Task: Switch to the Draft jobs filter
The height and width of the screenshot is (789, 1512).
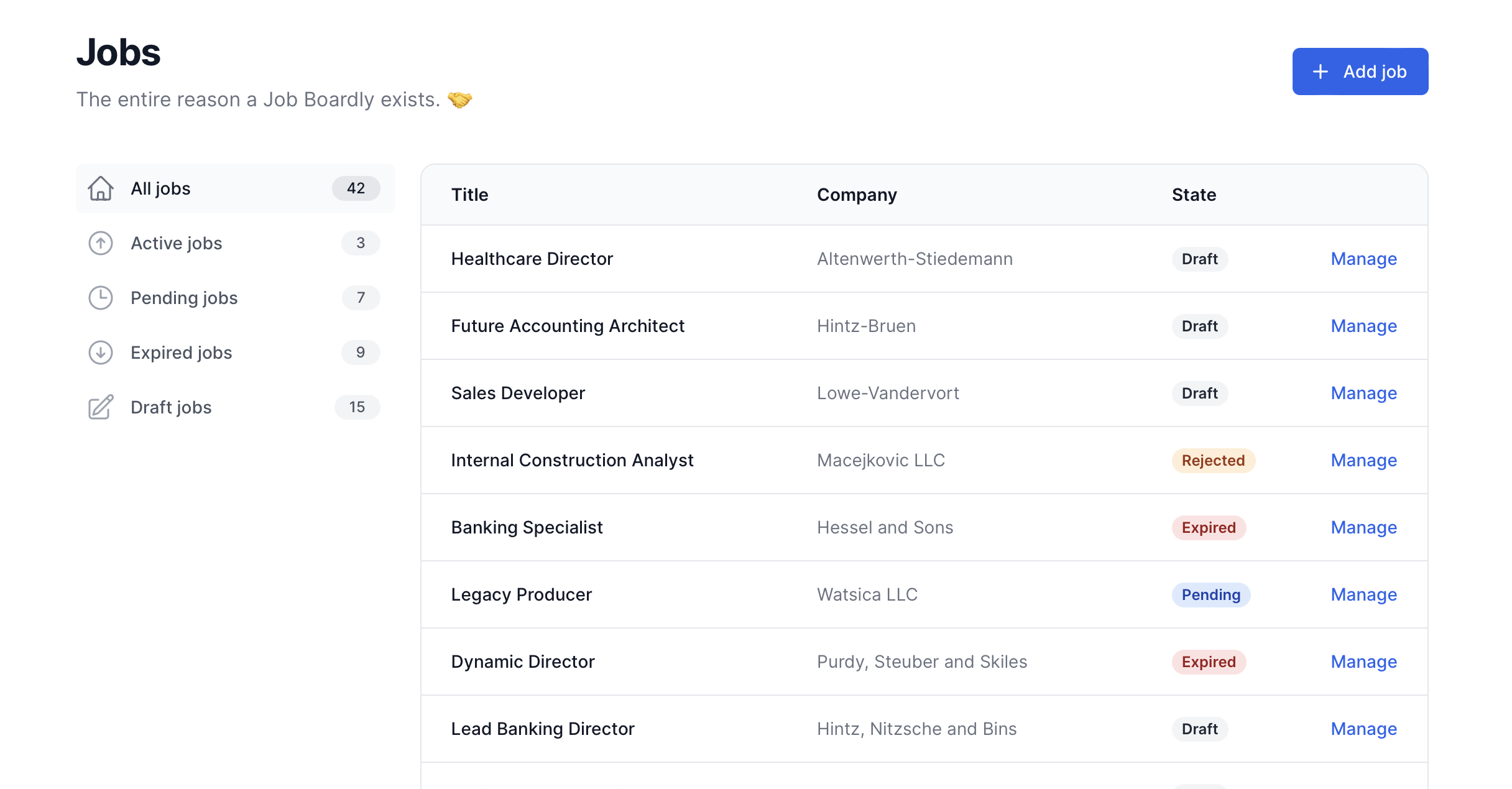Action: (170, 407)
